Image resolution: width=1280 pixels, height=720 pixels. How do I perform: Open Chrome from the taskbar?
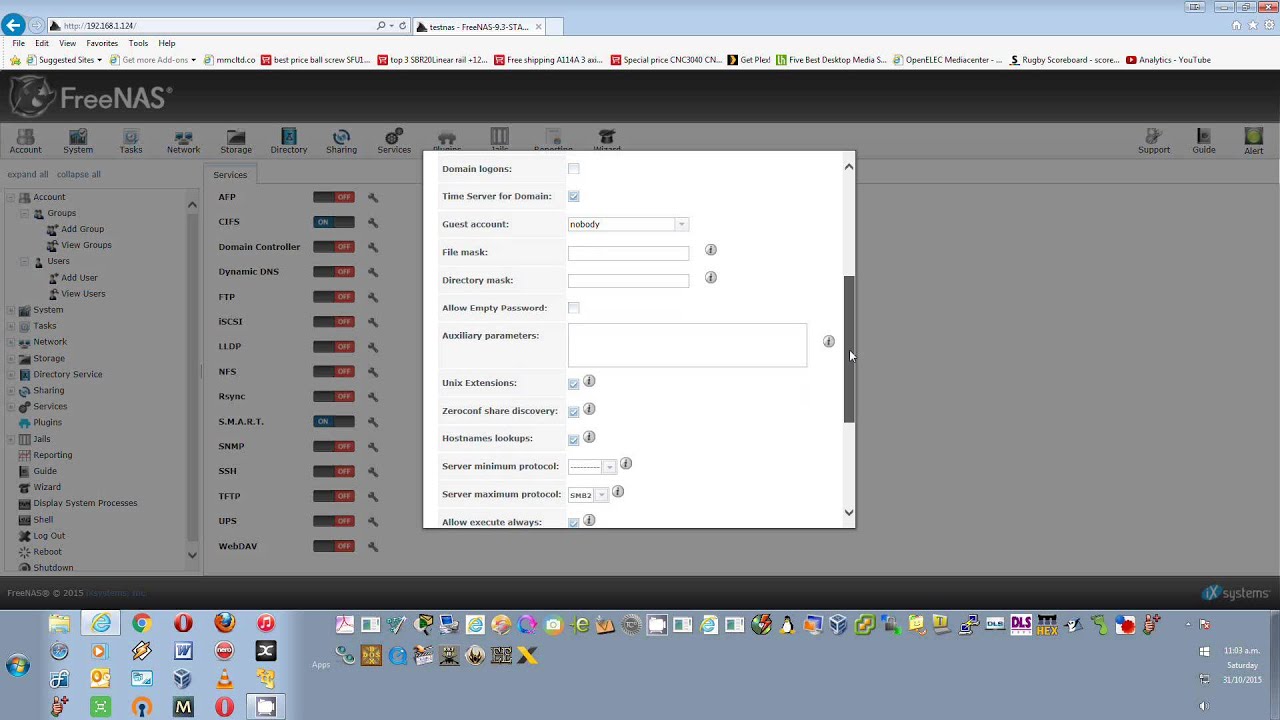[141, 624]
